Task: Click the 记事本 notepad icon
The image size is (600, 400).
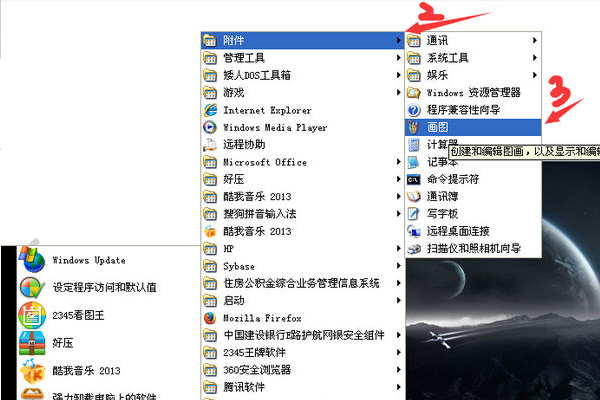Action: click(413, 162)
